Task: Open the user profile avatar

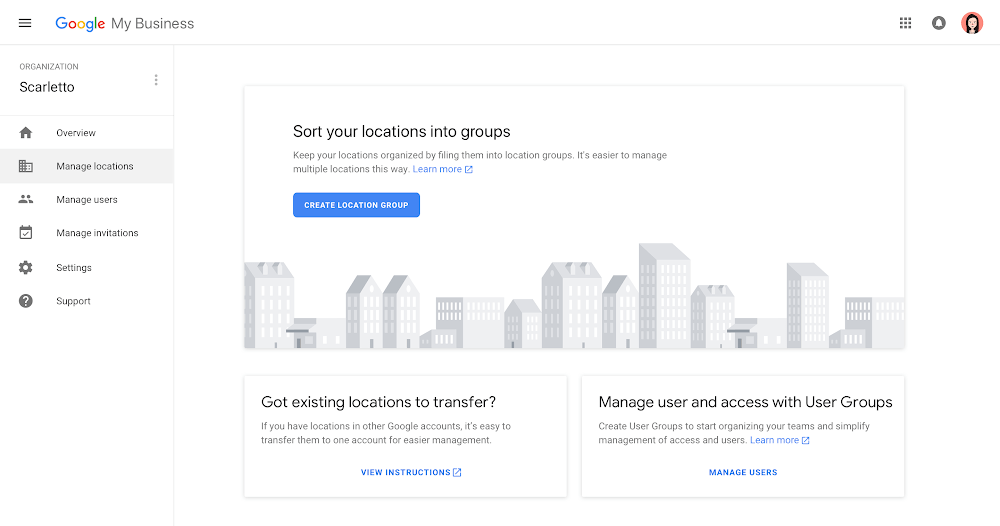Action: pos(972,23)
